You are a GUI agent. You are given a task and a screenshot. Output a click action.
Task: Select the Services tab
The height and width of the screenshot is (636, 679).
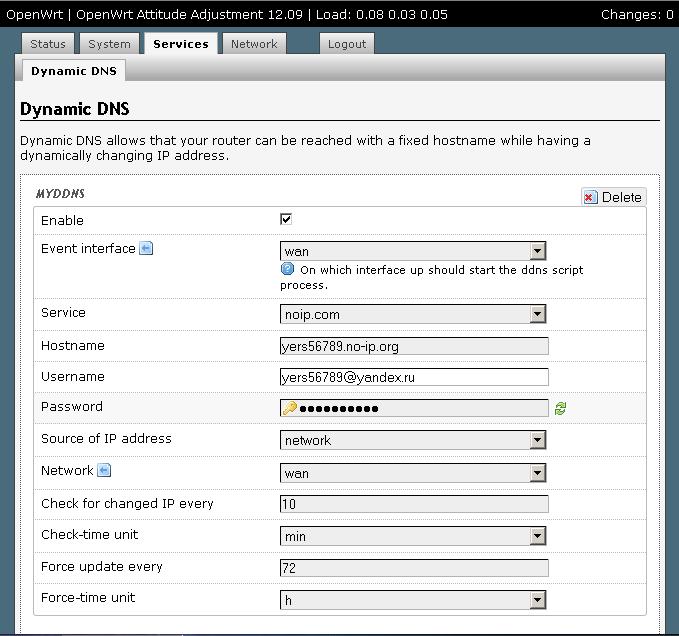pyautogui.click(x=181, y=44)
